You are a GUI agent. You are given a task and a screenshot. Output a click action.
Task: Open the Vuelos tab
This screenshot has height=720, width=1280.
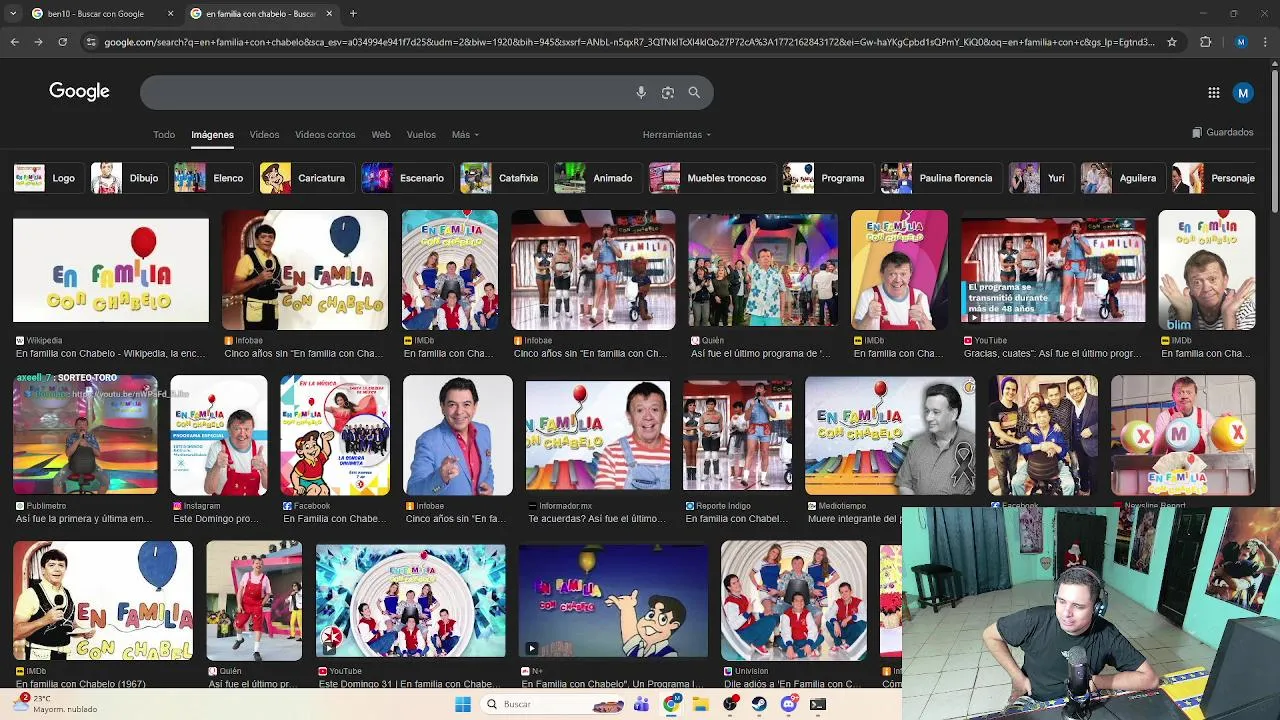pyautogui.click(x=421, y=134)
